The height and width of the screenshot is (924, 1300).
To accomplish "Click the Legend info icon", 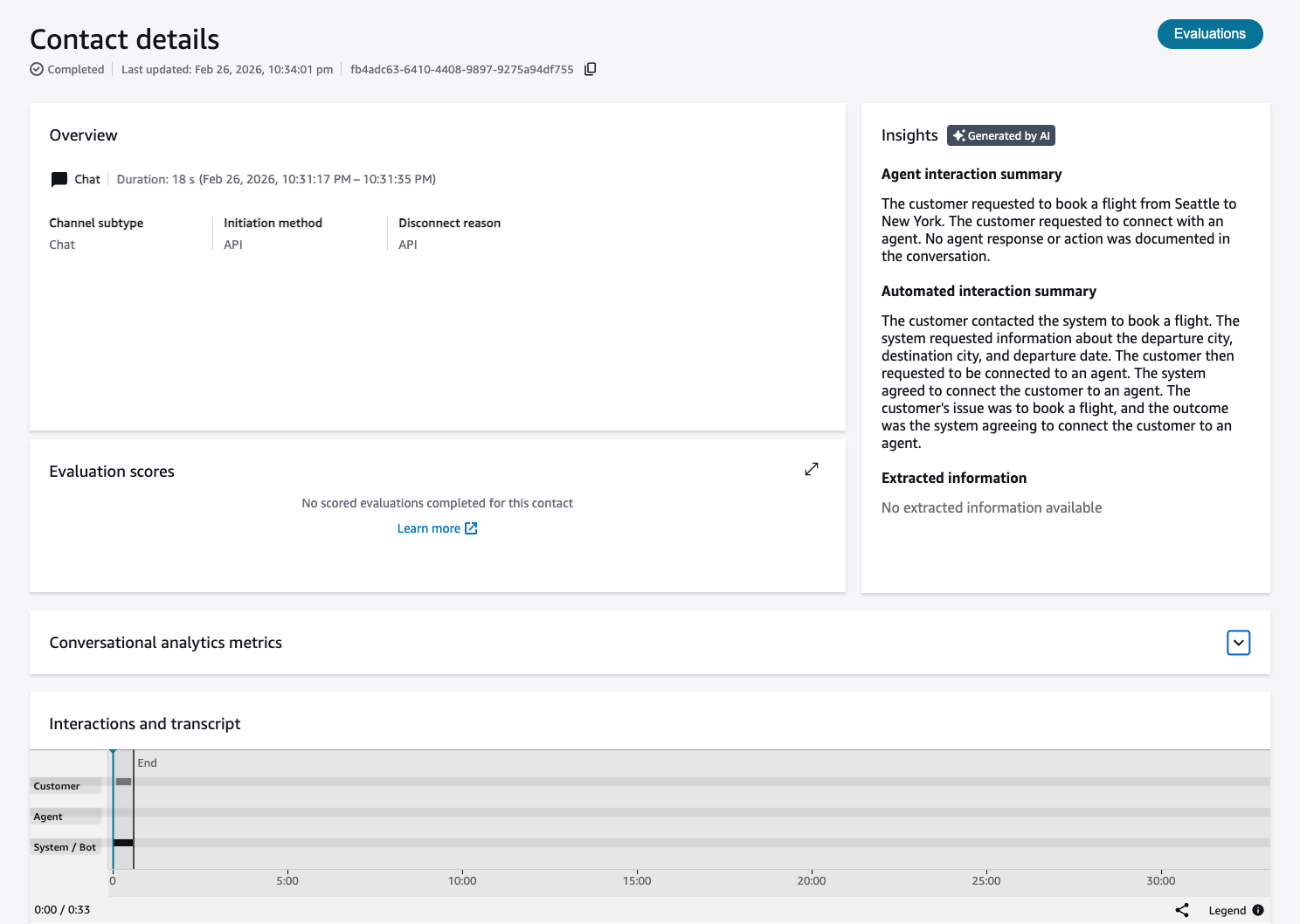I will [1258, 910].
